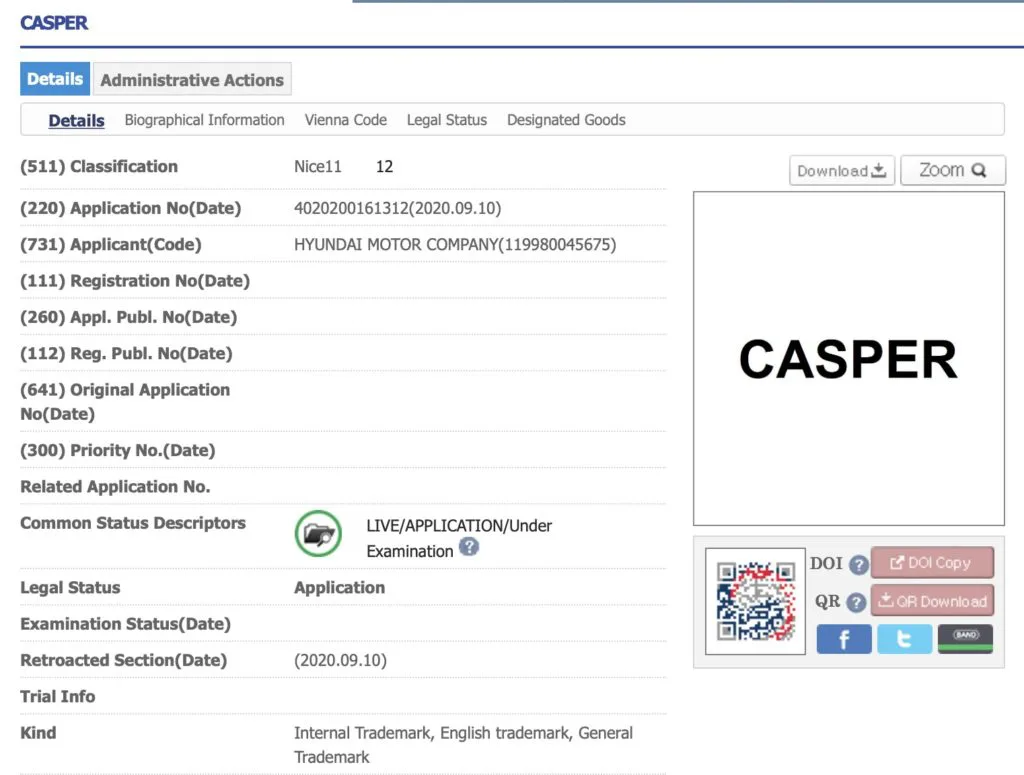Click the (731) Applicant(Code) label
The height and width of the screenshot is (775, 1024).
pos(111,245)
